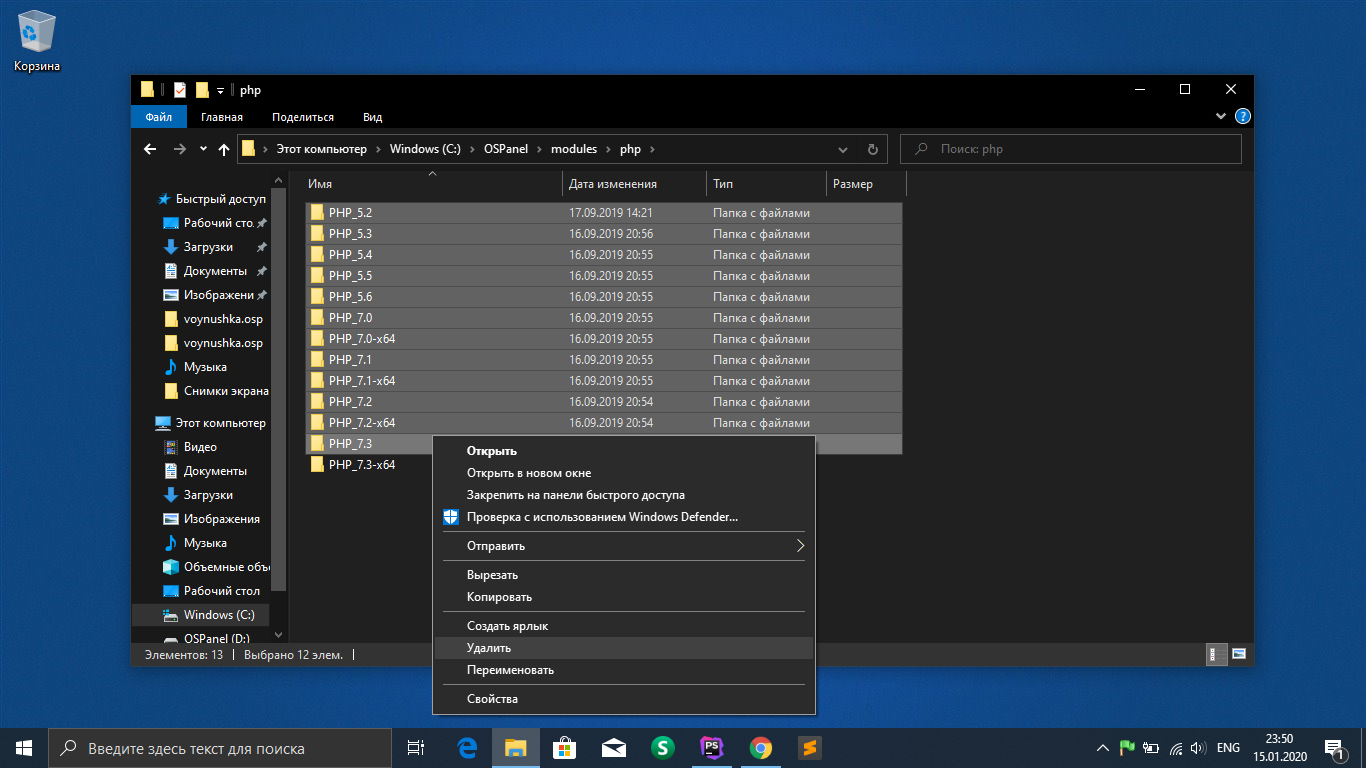Screen dimensions: 1366x768
Task: Launch Sublime Text from the taskbar
Action: (x=810, y=748)
